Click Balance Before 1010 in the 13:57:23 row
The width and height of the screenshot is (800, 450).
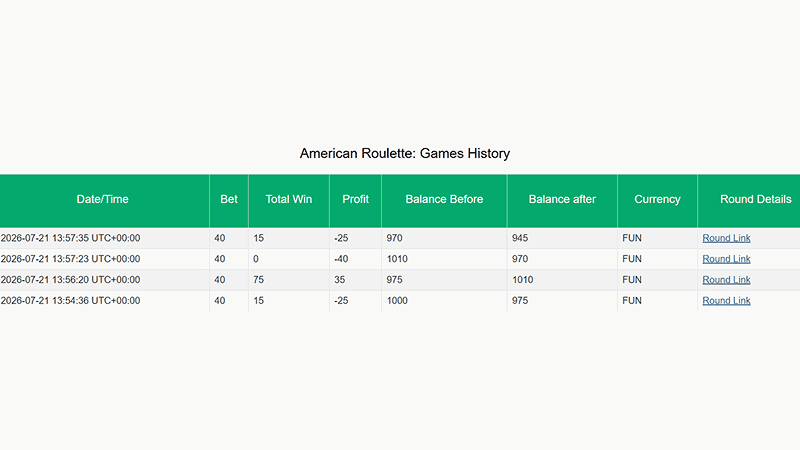pyautogui.click(x=397, y=259)
